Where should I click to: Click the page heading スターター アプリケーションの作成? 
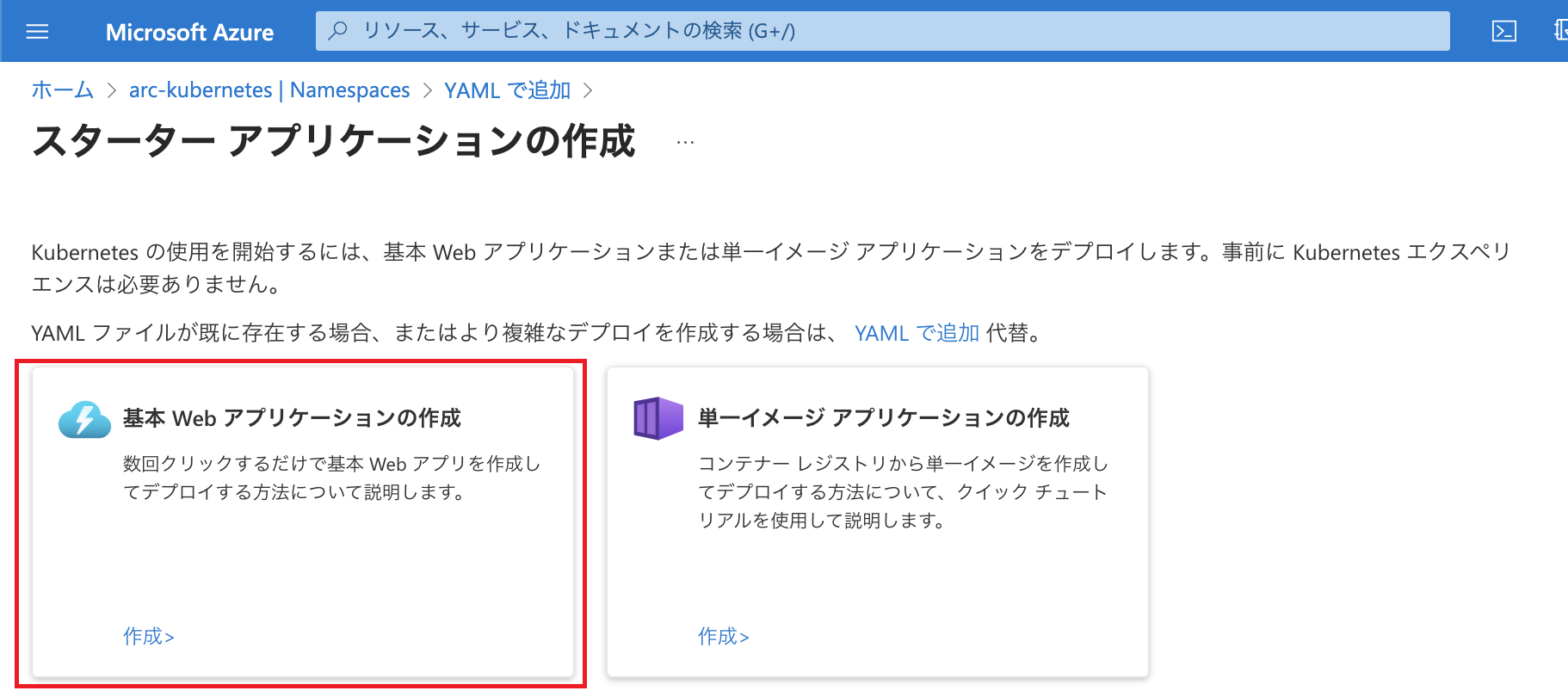333,141
